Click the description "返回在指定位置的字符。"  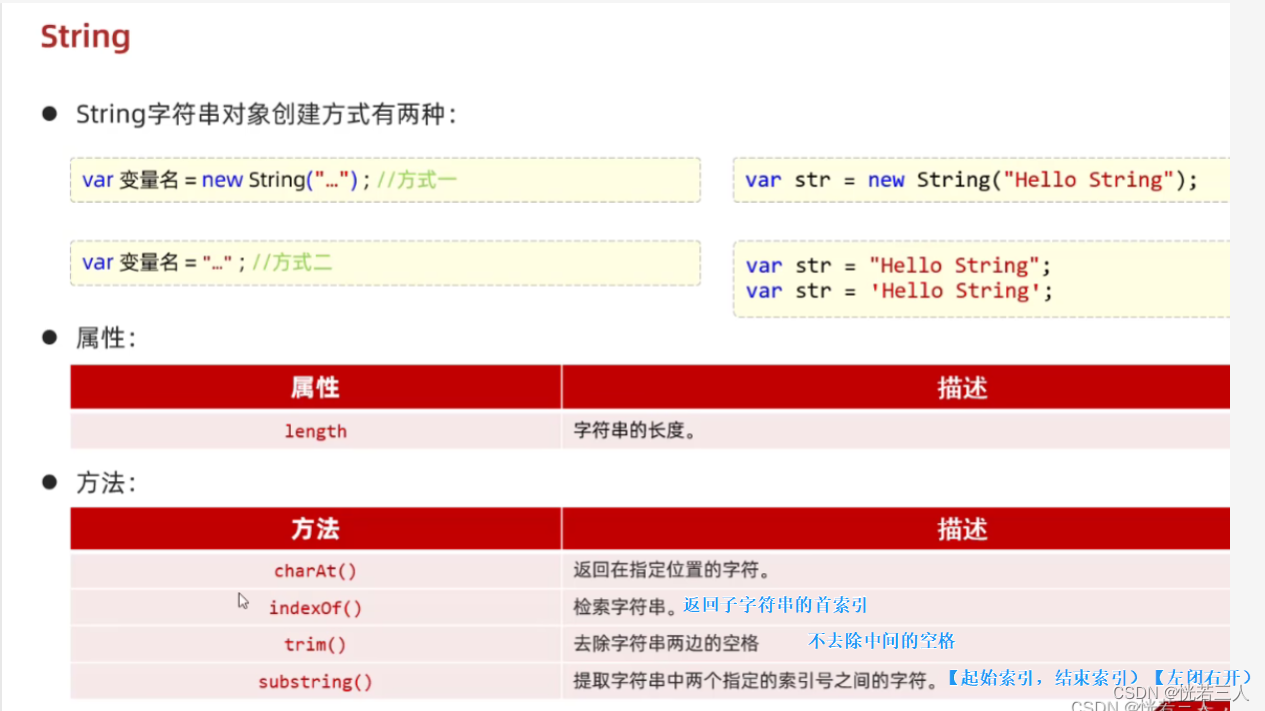[671, 571]
